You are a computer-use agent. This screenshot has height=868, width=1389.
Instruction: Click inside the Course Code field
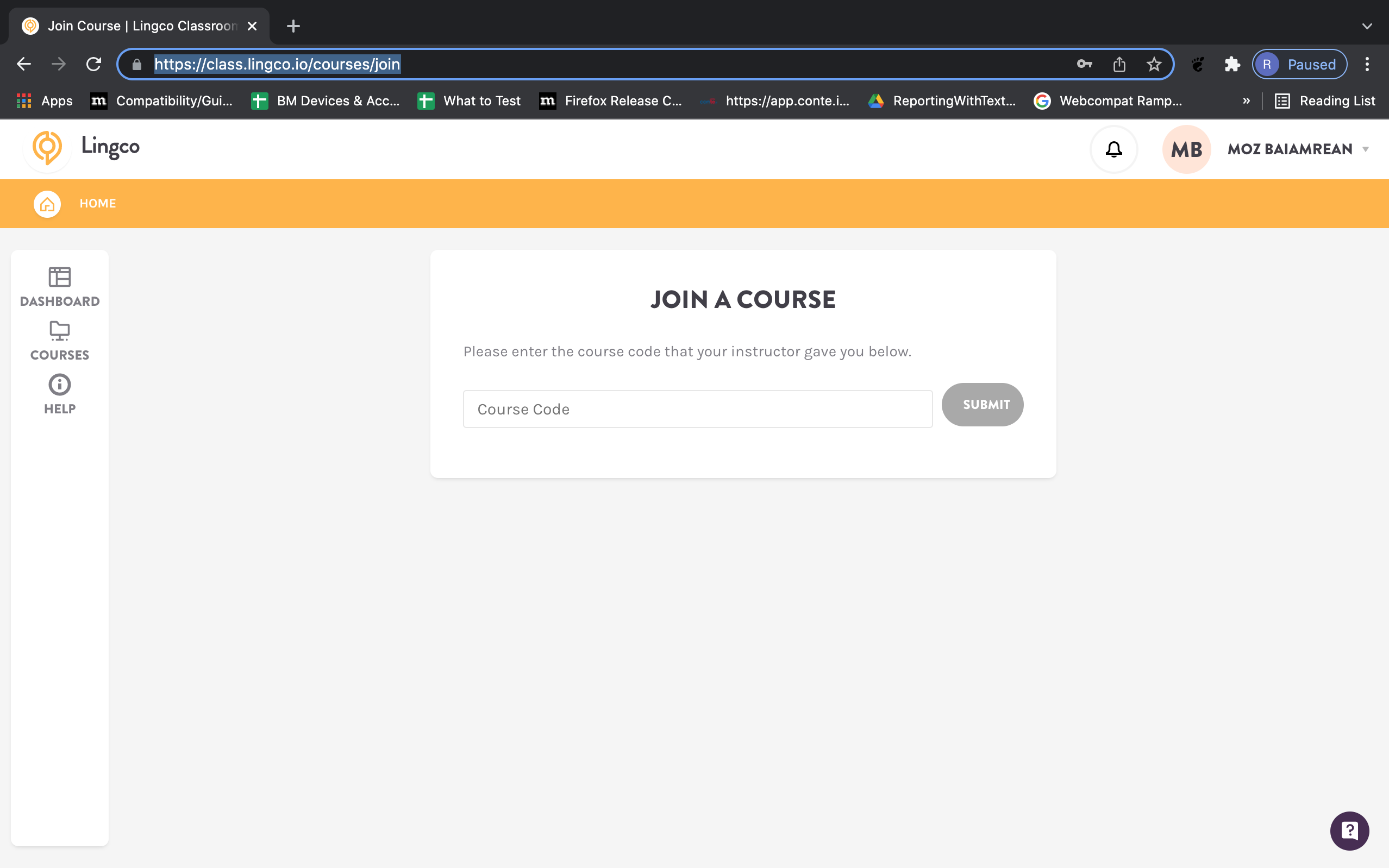(697, 408)
